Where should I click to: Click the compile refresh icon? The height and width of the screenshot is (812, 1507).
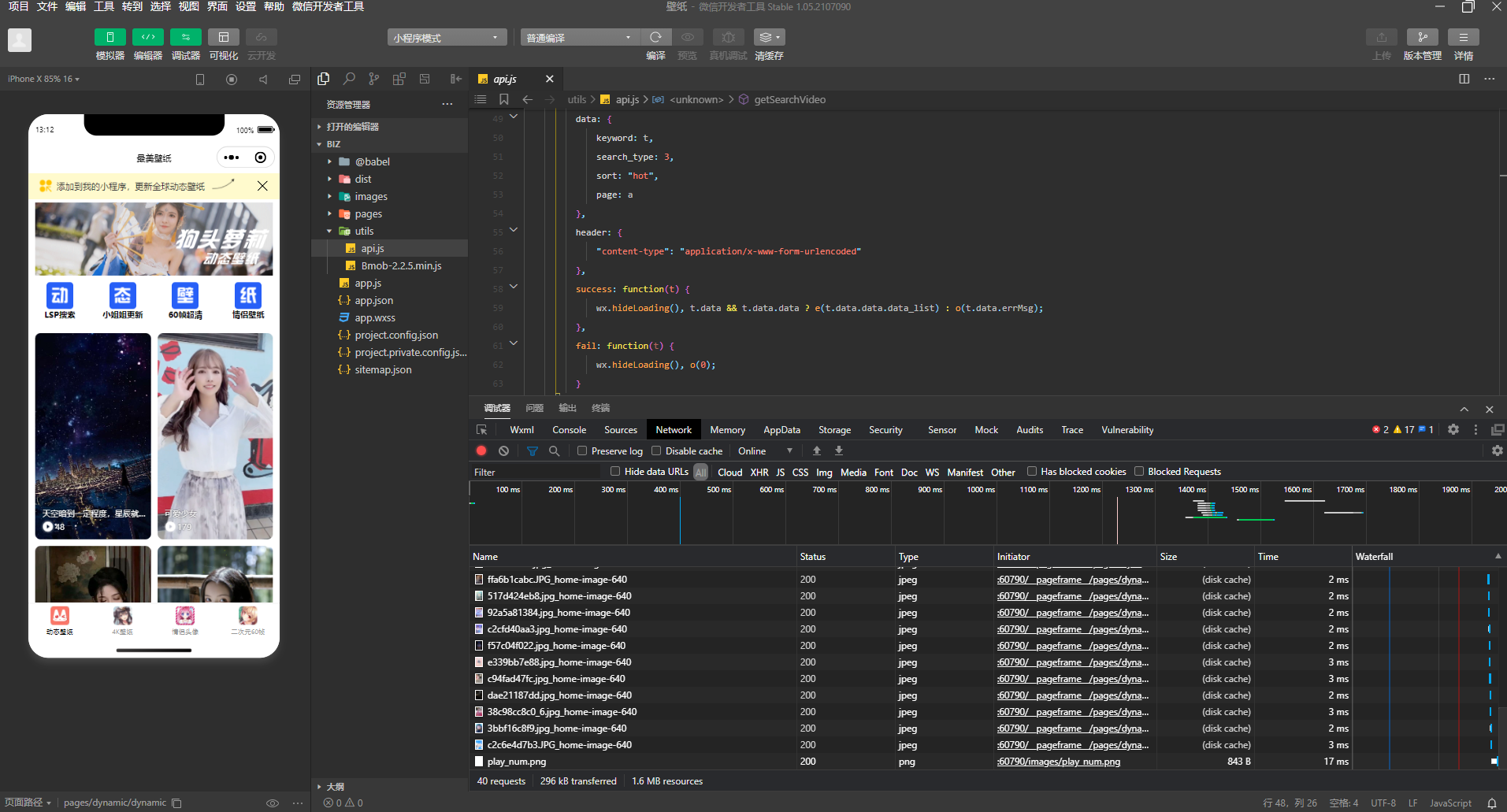pyautogui.click(x=655, y=37)
